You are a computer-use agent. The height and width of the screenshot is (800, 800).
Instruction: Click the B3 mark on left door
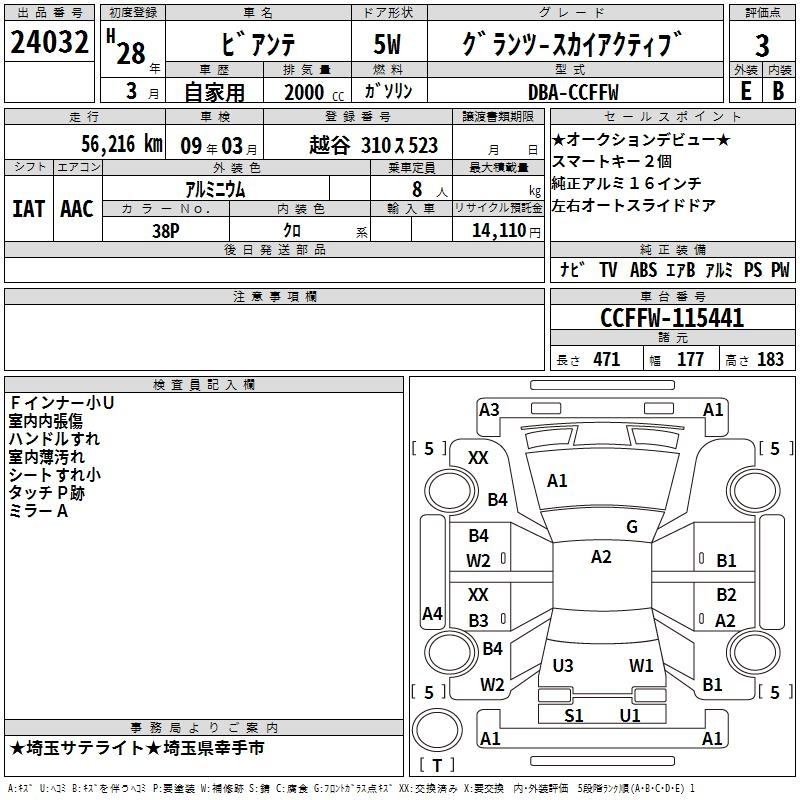point(479,620)
